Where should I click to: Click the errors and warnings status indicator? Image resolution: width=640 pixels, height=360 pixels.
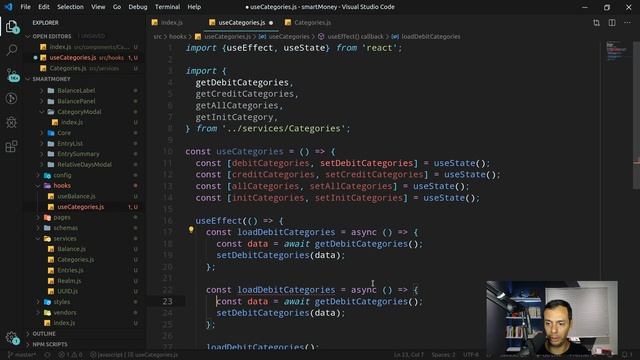click(x=71, y=355)
